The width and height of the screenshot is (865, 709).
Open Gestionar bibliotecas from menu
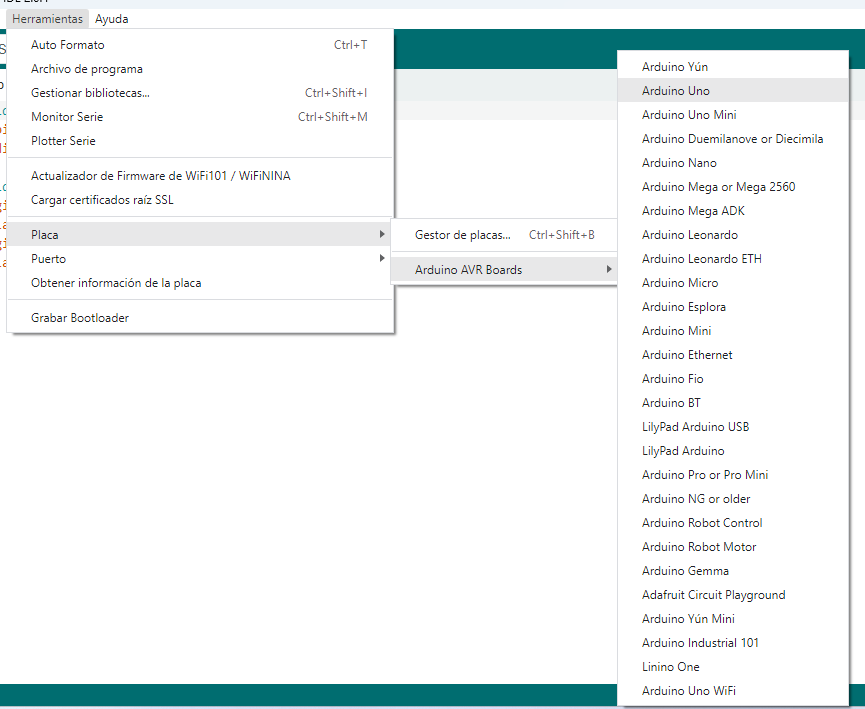91,93
